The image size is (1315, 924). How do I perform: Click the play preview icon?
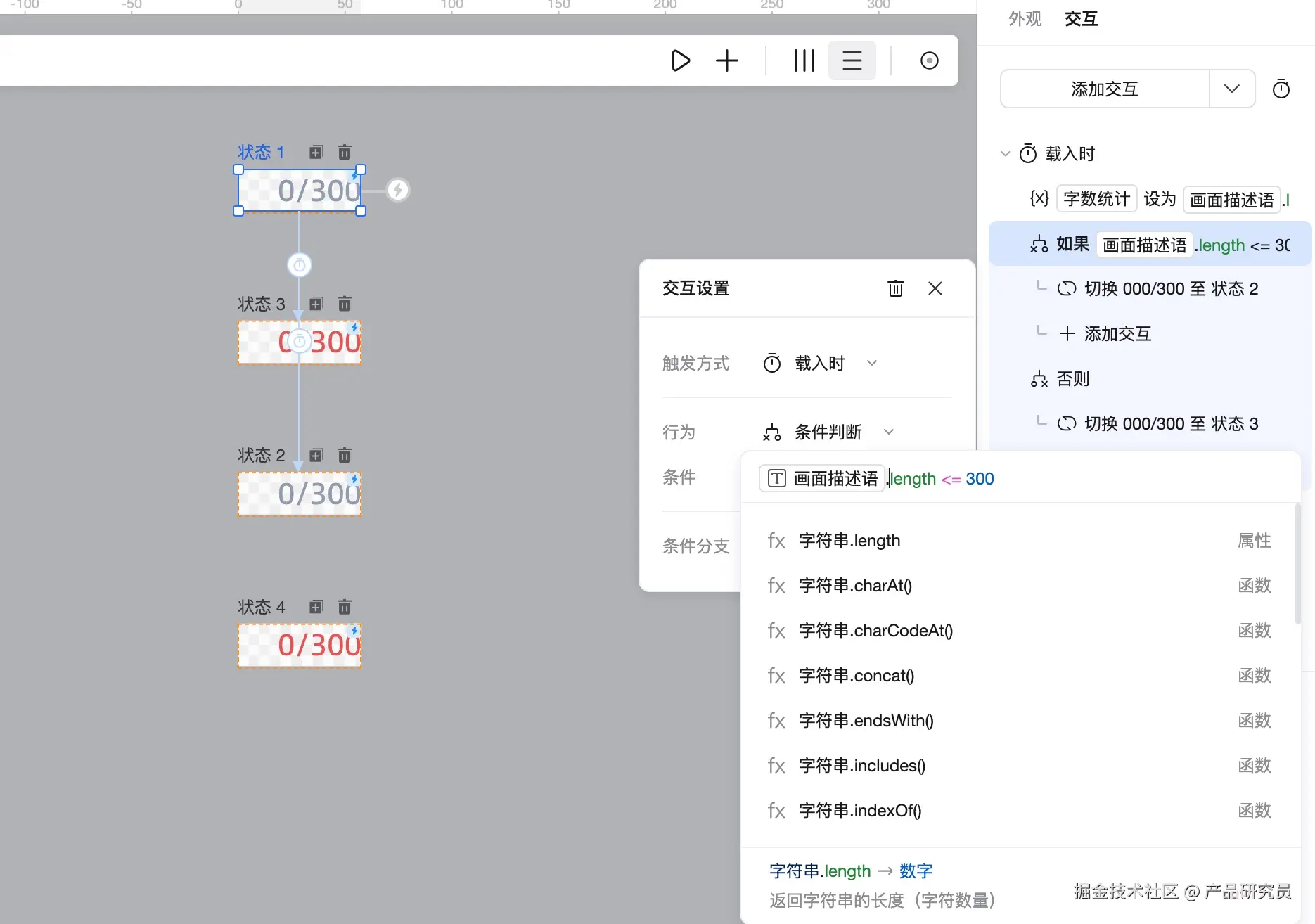(680, 60)
